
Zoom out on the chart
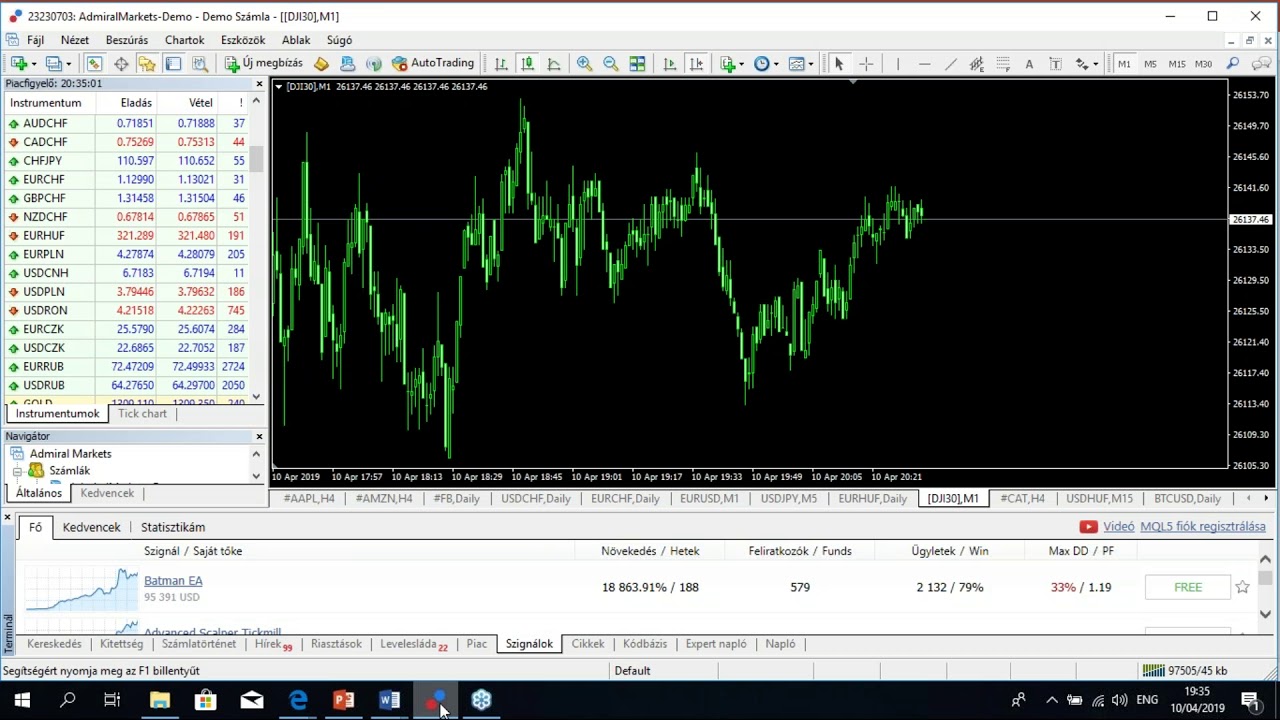tap(610, 64)
